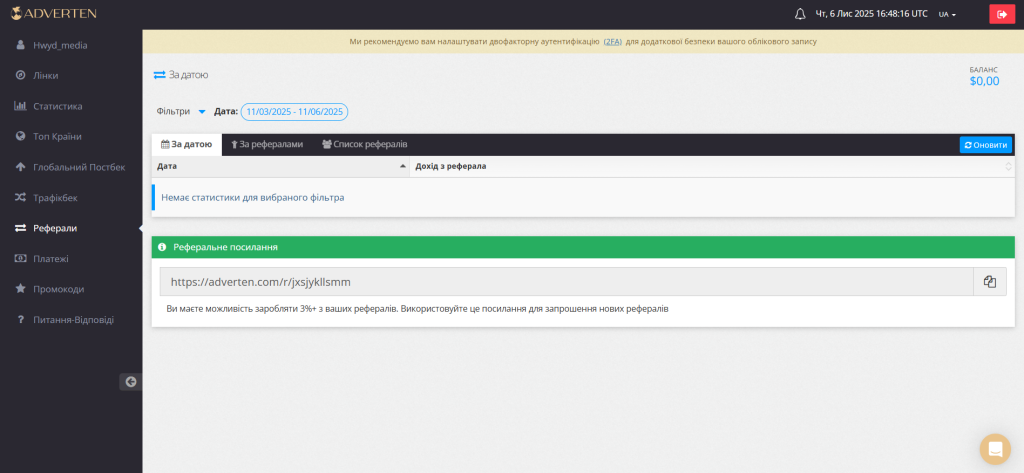Screen dimensions: 1024x473
Task: Collapse sidebar with the arrow icon
Action: tap(130, 381)
